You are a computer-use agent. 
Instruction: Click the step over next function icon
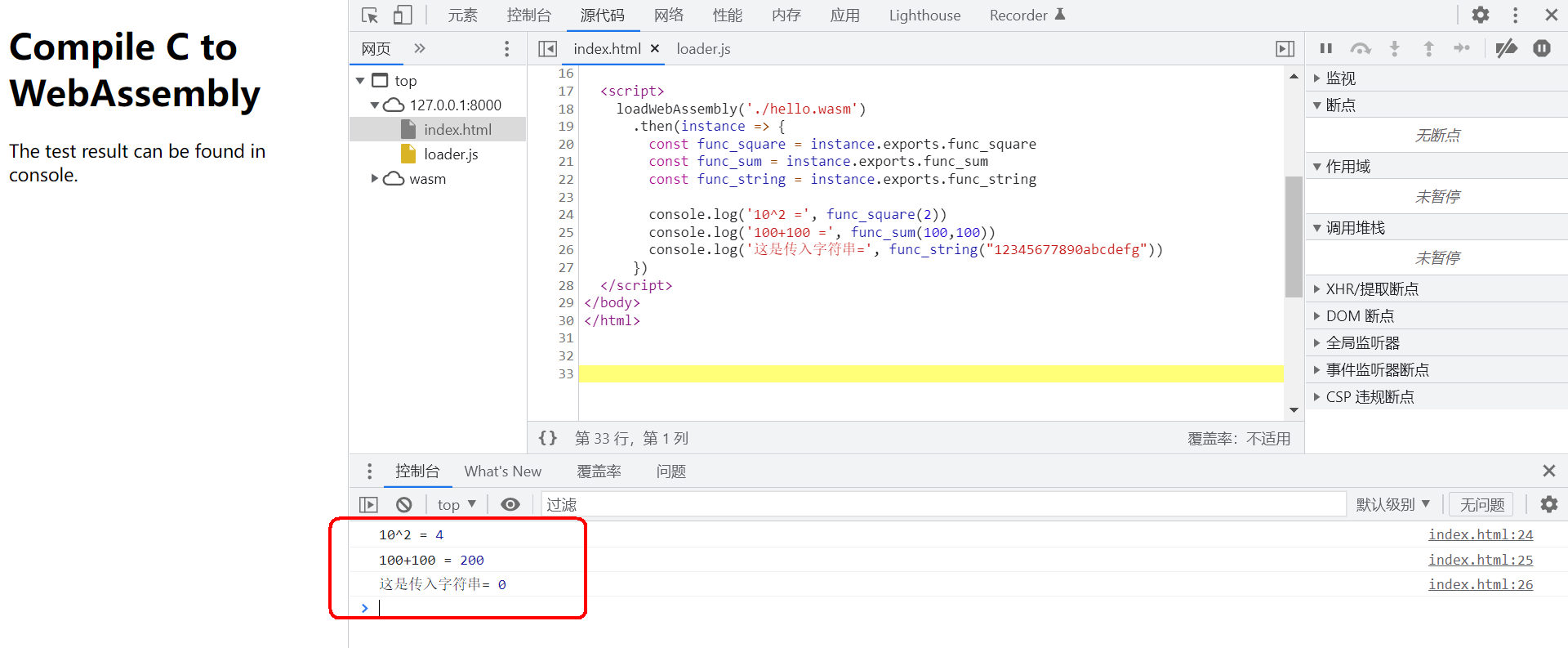coord(1361,49)
